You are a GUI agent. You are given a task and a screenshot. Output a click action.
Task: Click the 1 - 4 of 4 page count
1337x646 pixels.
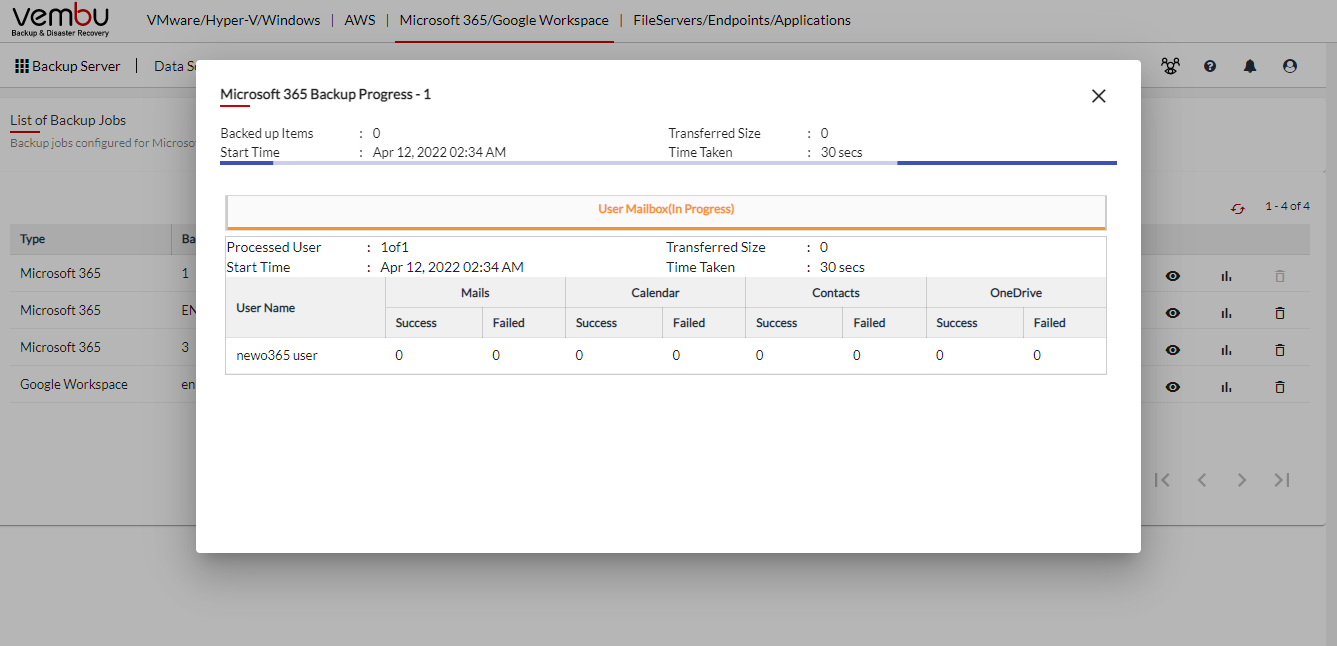click(1287, 206)
